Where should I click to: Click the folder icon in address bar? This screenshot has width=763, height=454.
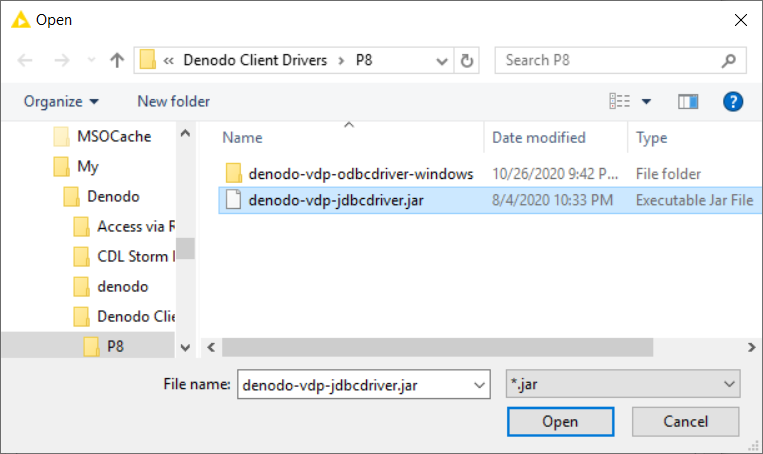(x=147, y=60)
